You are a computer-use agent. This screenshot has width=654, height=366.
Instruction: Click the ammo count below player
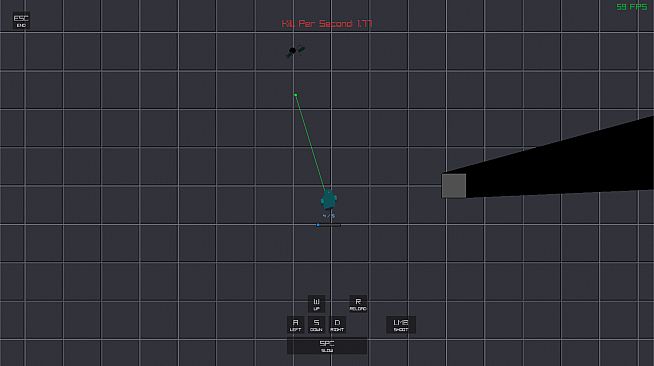coord(329,216)
